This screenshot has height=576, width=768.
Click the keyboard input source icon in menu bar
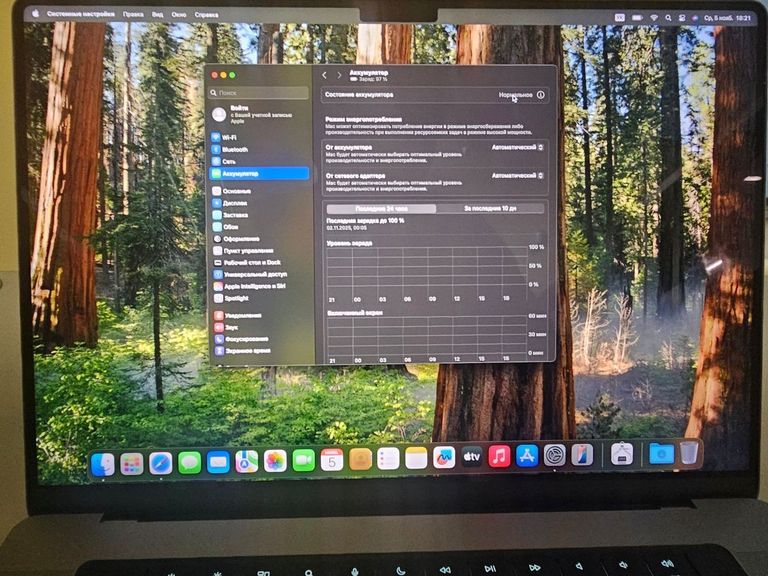[620, 18]
